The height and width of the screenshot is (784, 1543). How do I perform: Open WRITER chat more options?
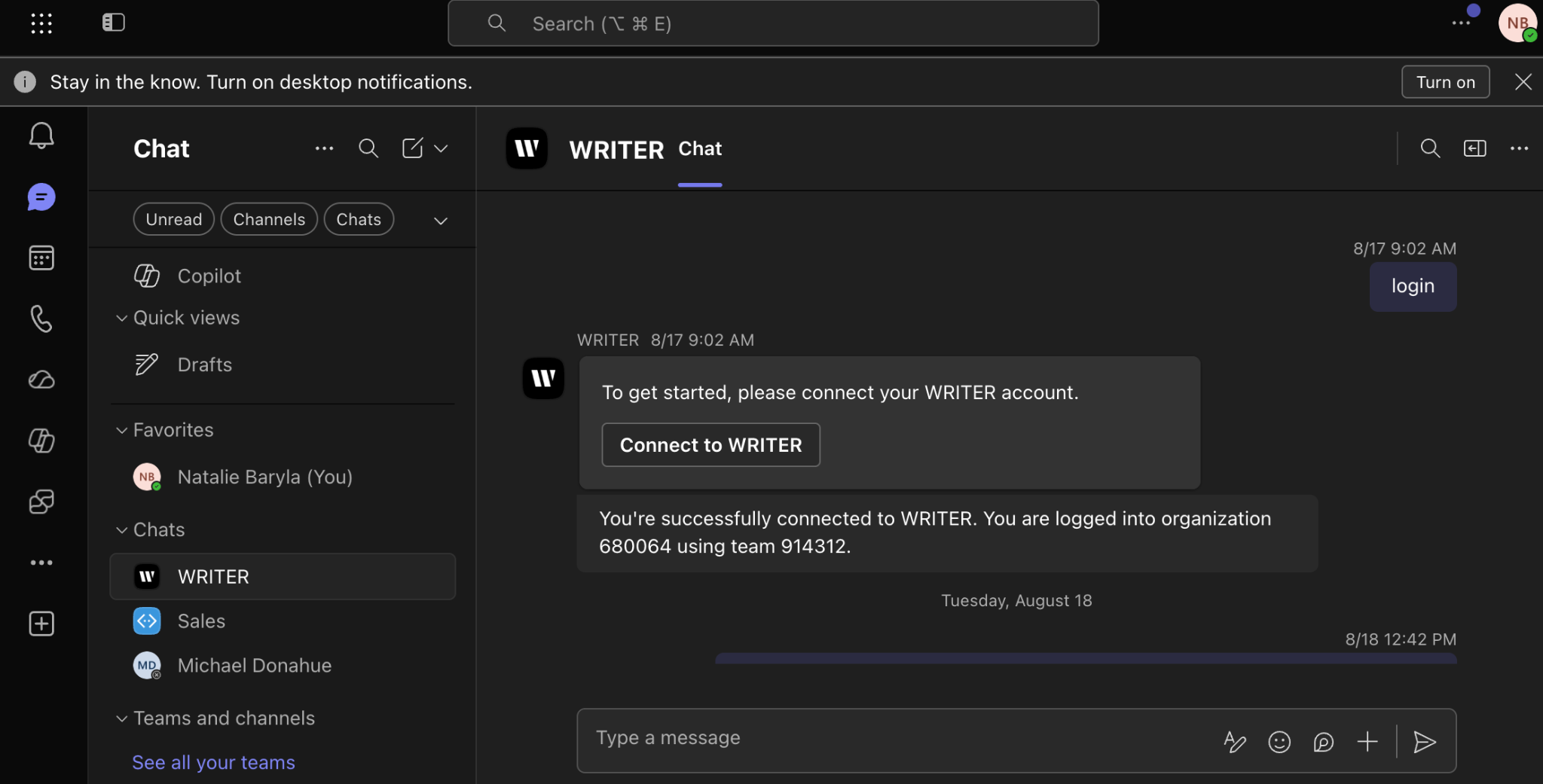click(1519, 148)
